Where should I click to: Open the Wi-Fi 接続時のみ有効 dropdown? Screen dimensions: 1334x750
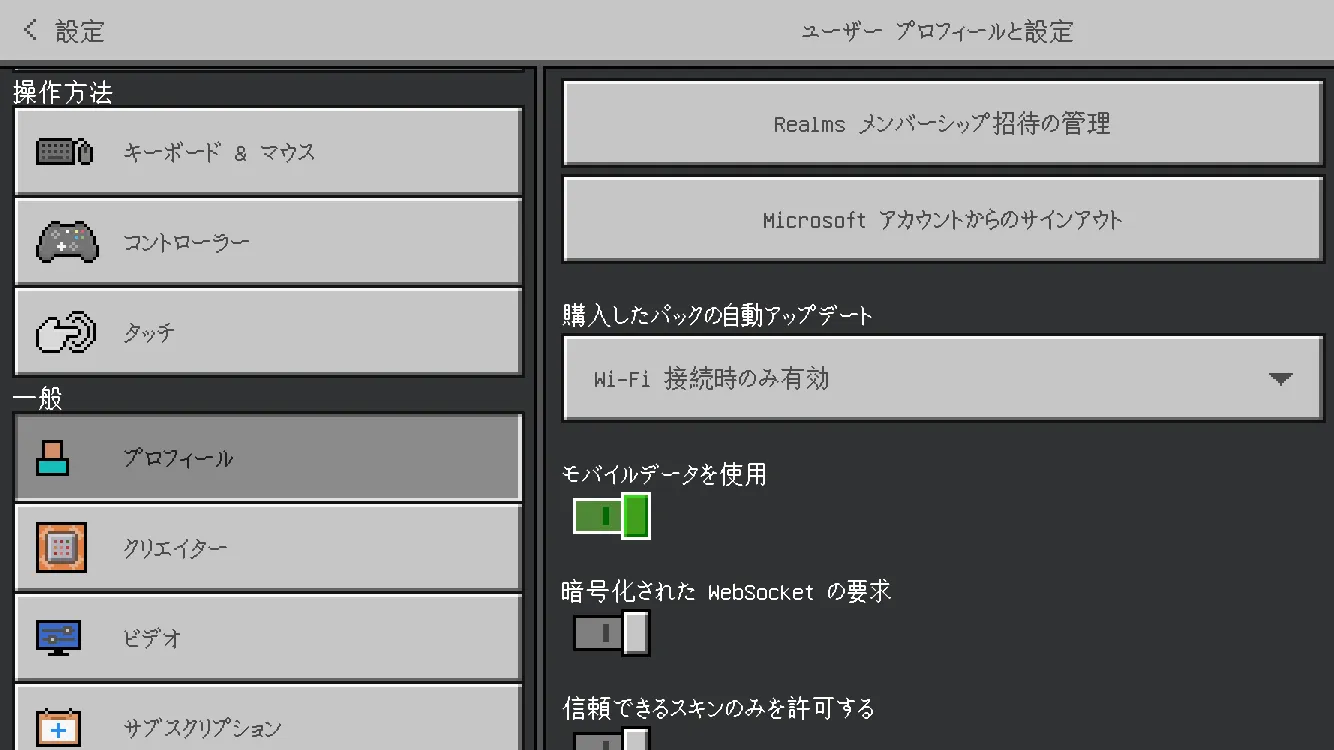[x=942, y=379]
